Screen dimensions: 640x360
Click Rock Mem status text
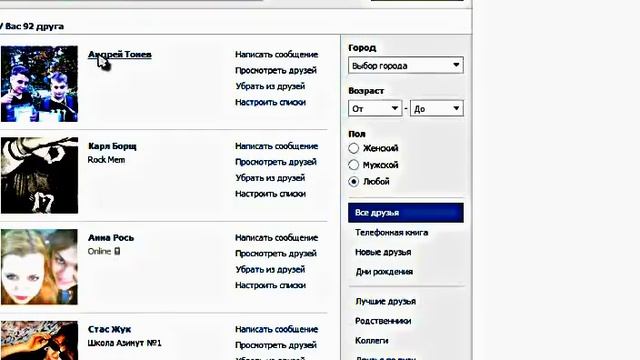(x=107, y=160)
